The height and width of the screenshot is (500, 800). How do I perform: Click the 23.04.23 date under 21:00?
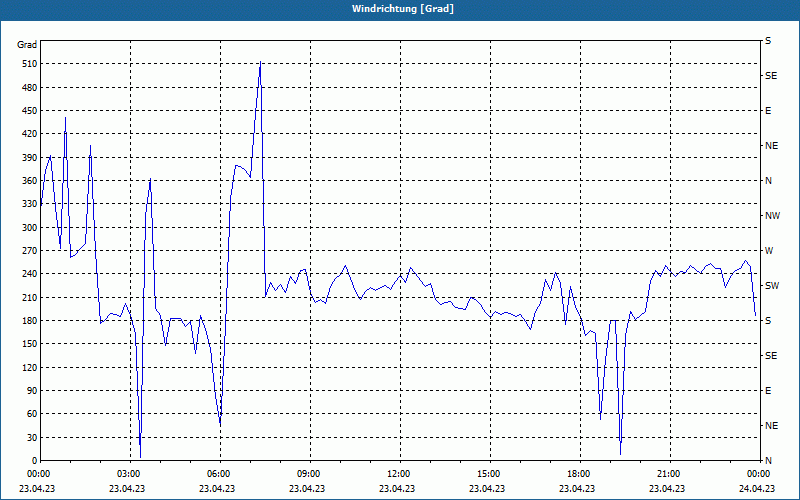pyautogui.click(x=667, y=488)
